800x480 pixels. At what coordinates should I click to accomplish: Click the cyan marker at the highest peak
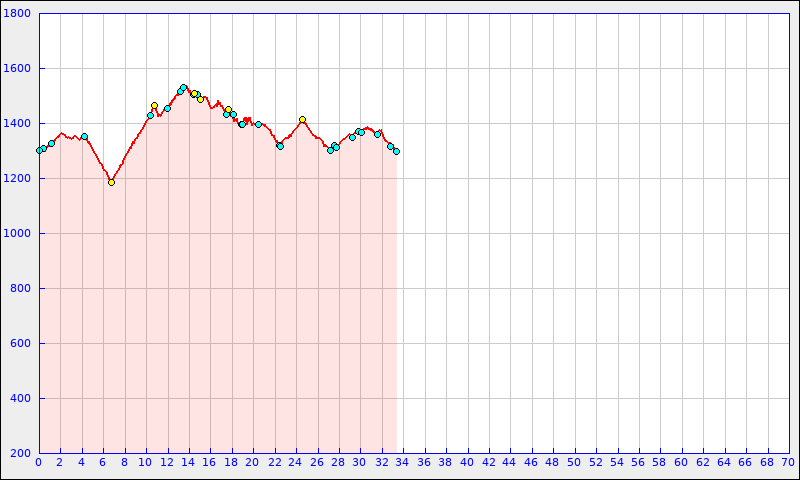(x=183, y=88)
